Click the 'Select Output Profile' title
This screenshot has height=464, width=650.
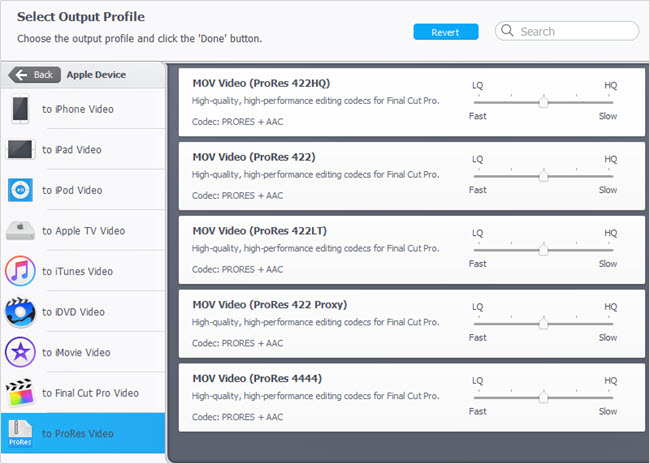81,17
